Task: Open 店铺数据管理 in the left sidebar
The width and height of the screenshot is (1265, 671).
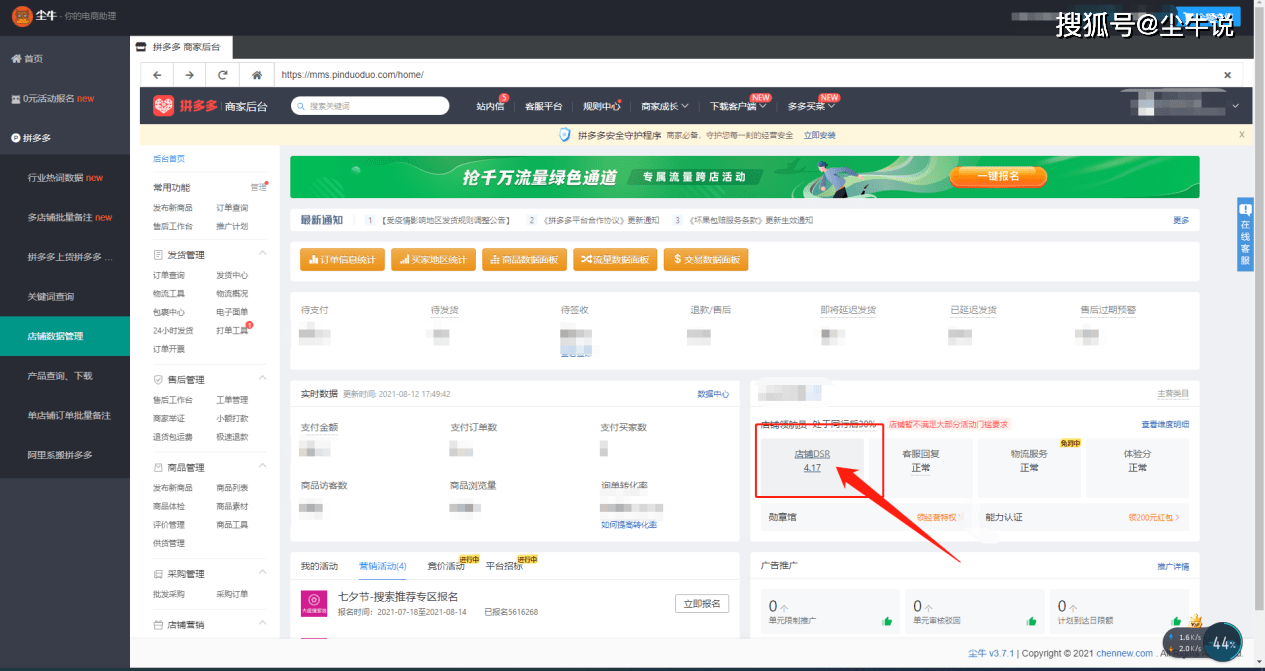Action: pos(65,336)
